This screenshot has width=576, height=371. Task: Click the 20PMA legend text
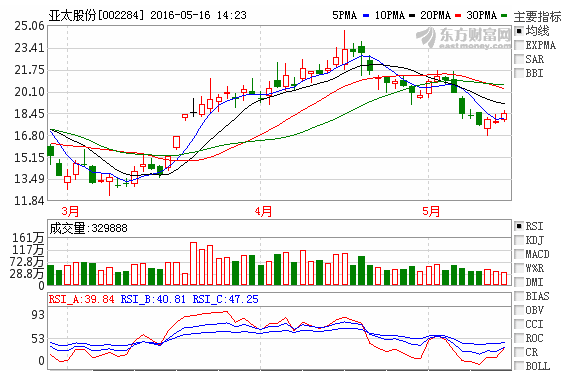click(x=435, y=15)
